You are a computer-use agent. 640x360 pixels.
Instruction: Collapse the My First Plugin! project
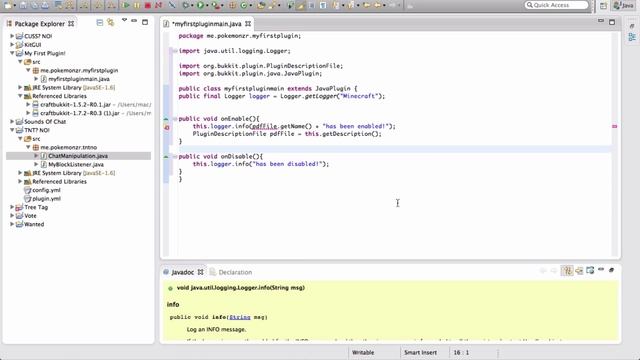[x=12, y=53]
